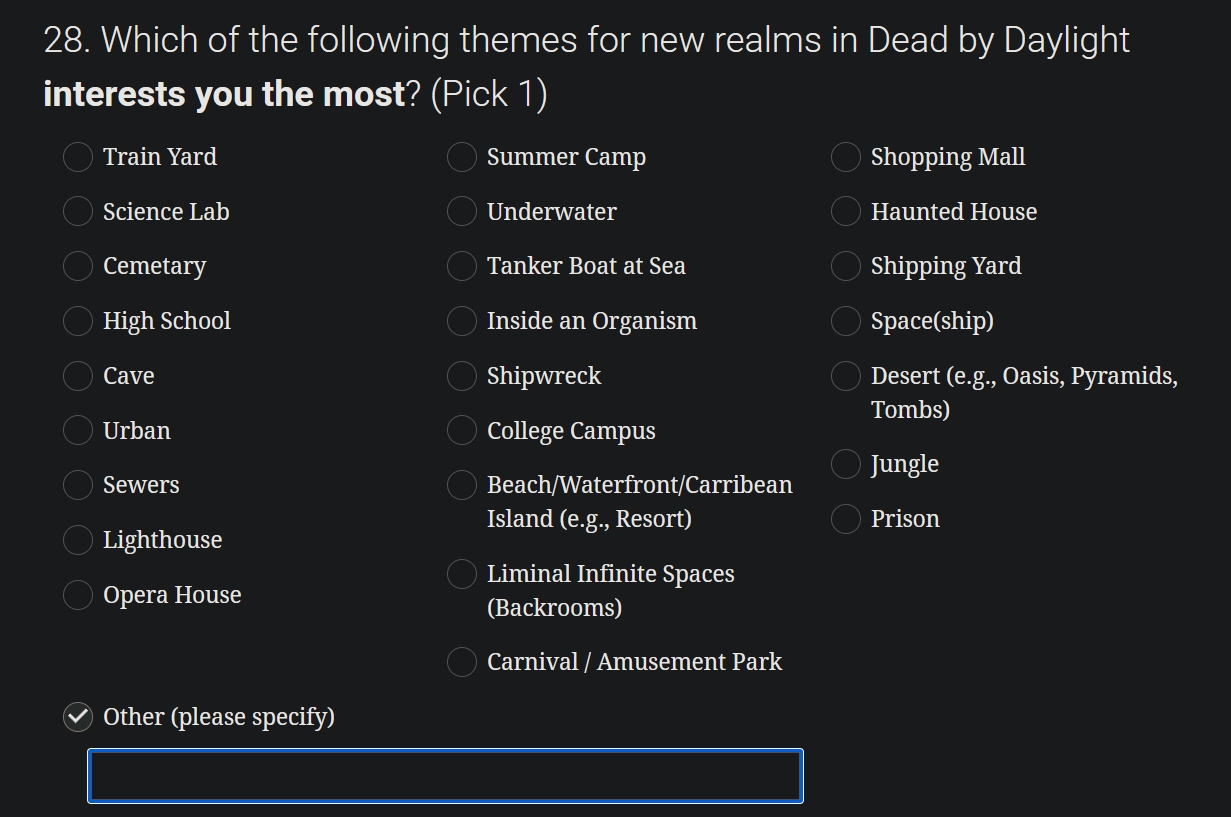Choose Liminal Infinite Spaces (Backrooms)
The height and width of the screenshot is (817, 1231).
point(462,574)
